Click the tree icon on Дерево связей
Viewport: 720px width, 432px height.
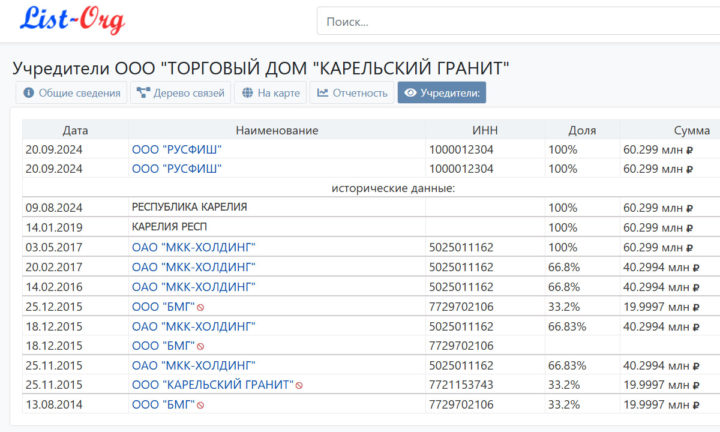143,93
